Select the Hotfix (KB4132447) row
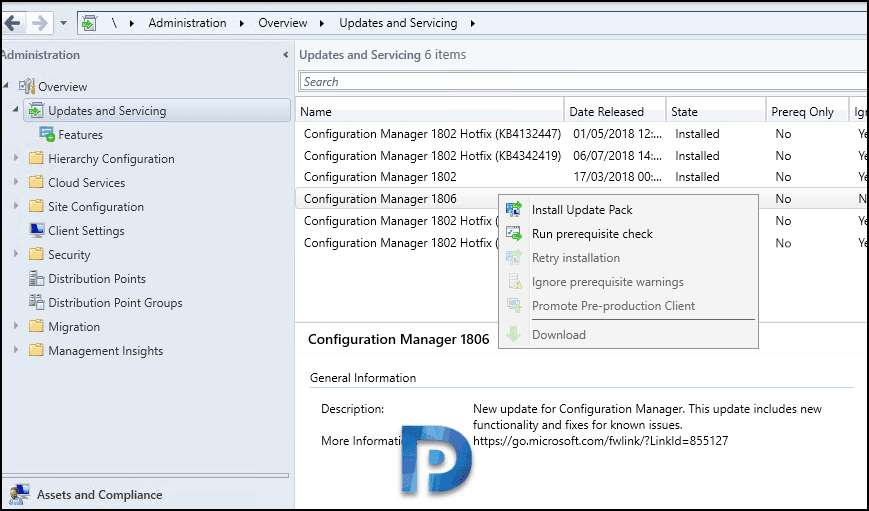 [582, 134]
